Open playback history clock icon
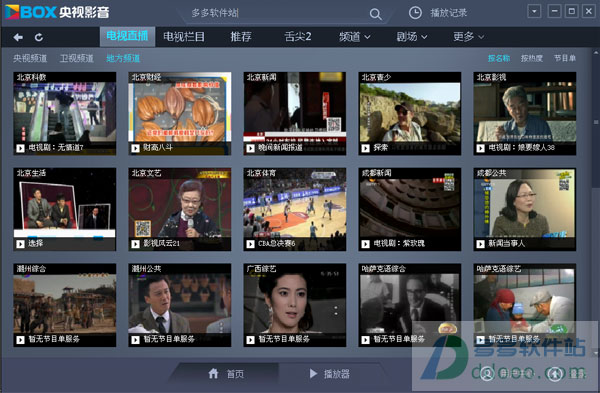Screen dimensions: 600x393 click(415, 13)
